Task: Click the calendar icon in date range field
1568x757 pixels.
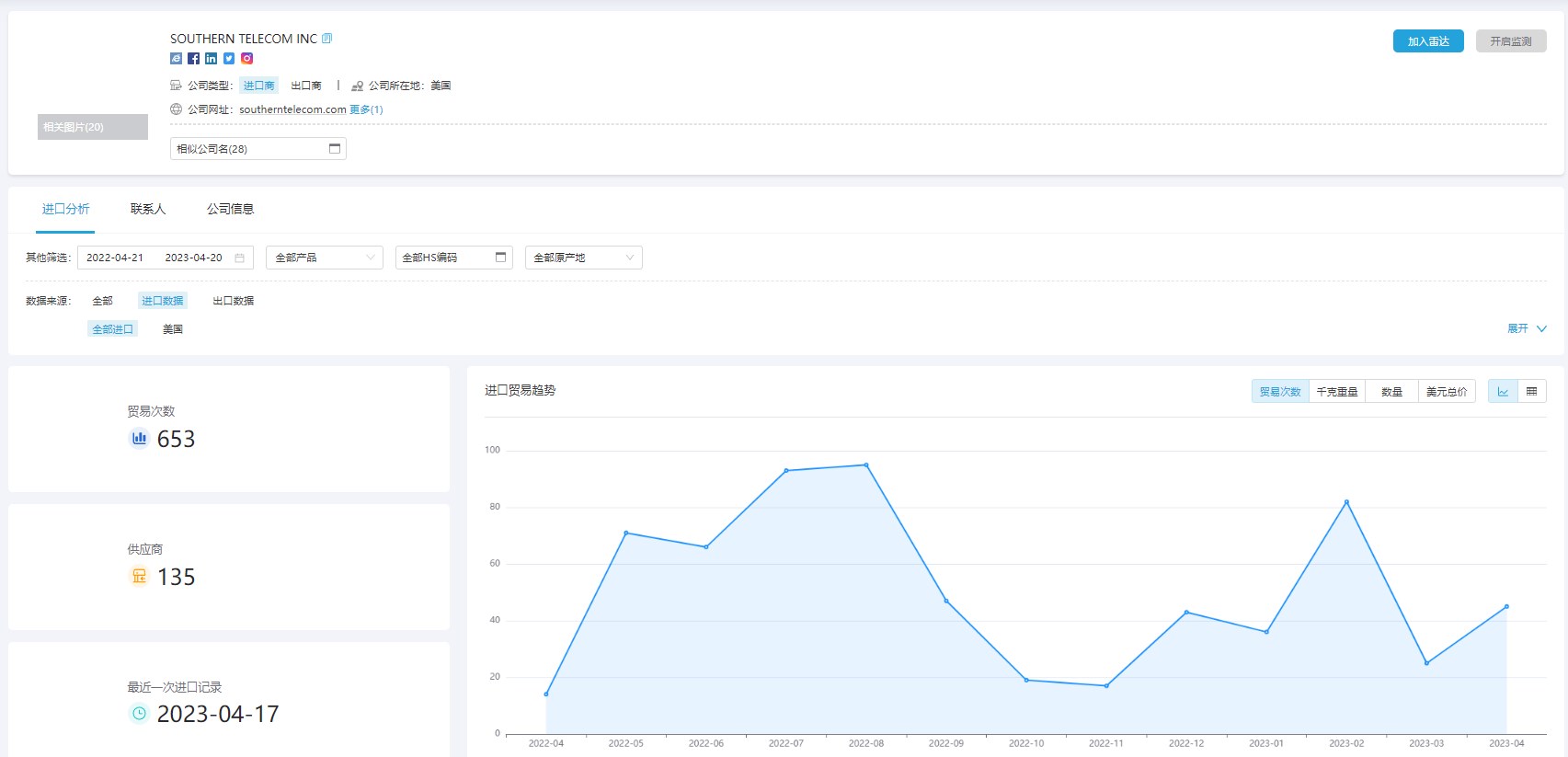Action: point(239,258)
